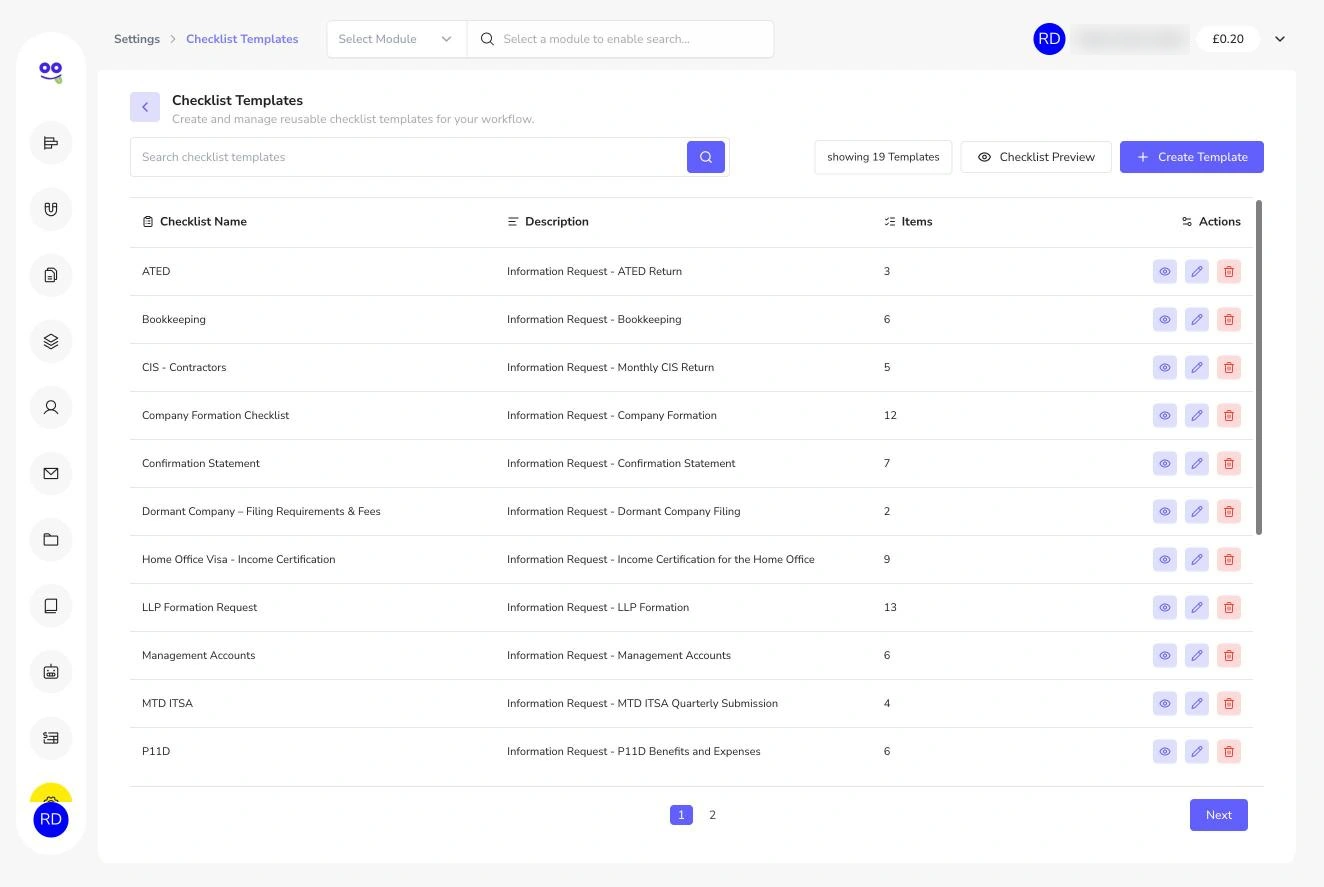The image size is (1324, 887).
Task: Click the app logo at sidebar top
Action: click(51, 71)
